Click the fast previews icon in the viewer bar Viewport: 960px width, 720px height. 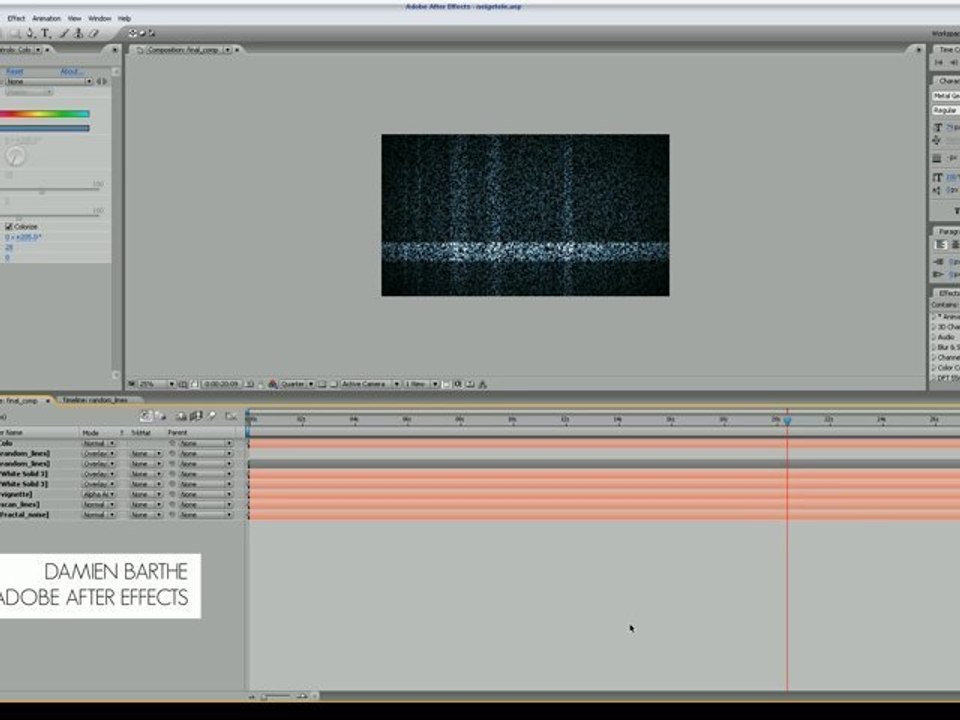(x=458, y=384)
